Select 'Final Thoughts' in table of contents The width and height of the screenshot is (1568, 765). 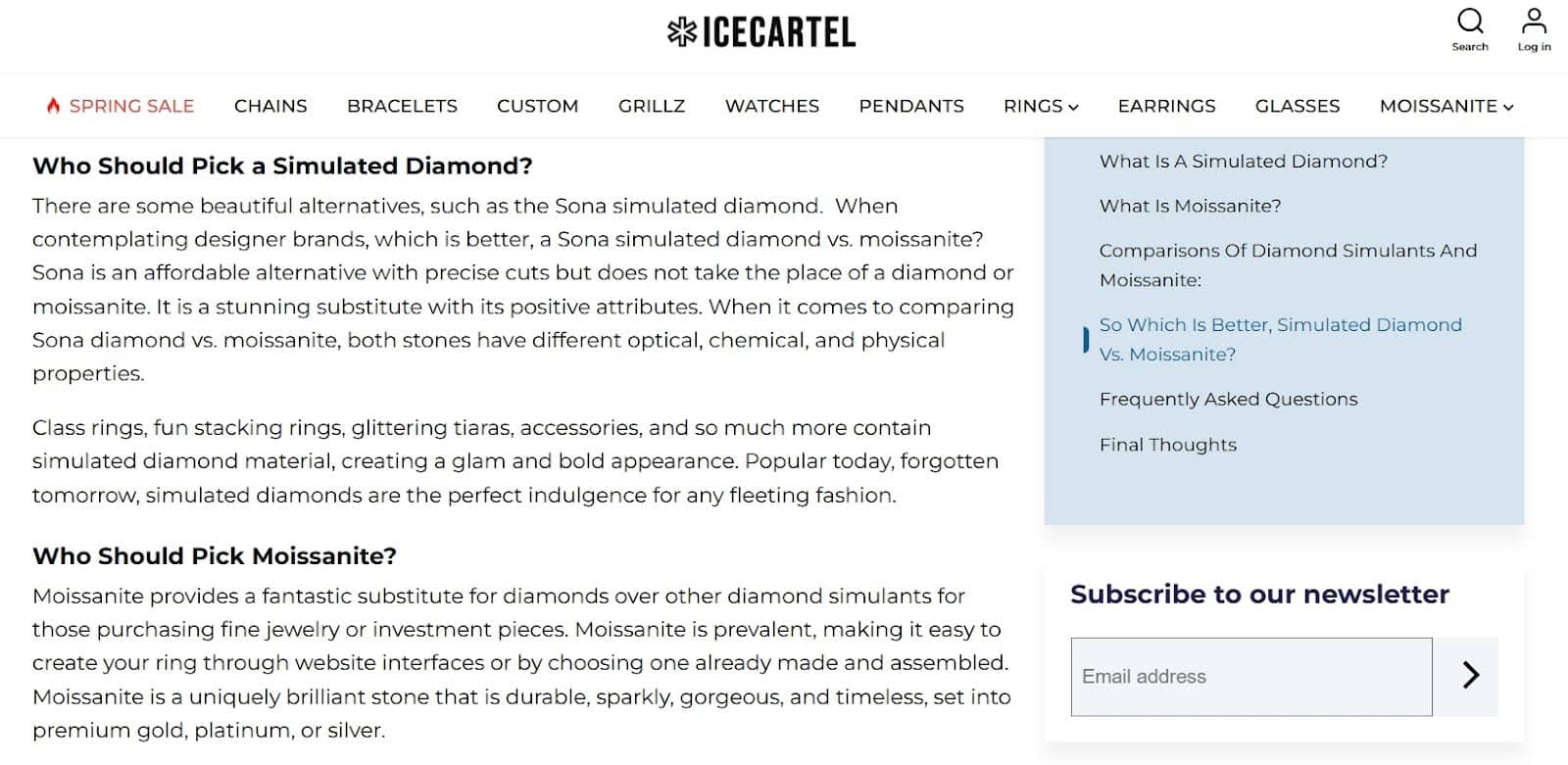1168,445
